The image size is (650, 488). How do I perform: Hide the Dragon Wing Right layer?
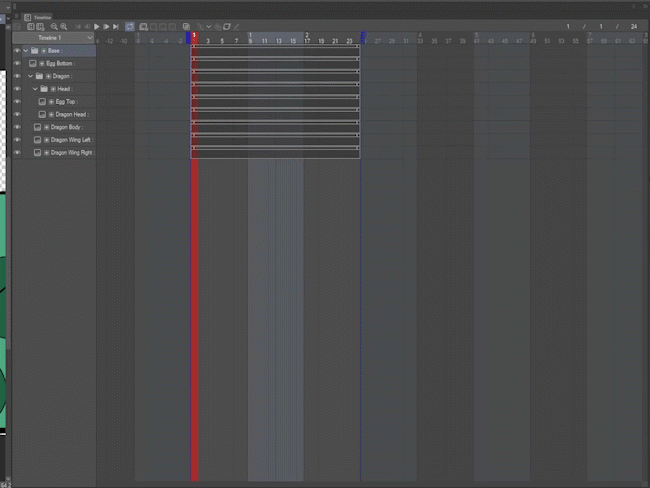coord(17,153)
